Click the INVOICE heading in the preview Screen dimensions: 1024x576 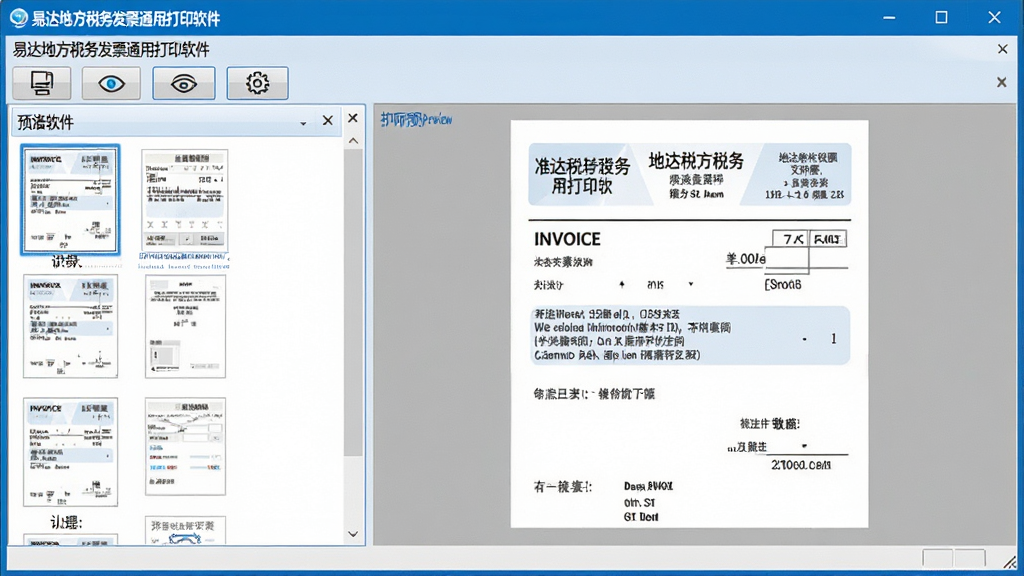pyautogui.click(x=567, y=239)
